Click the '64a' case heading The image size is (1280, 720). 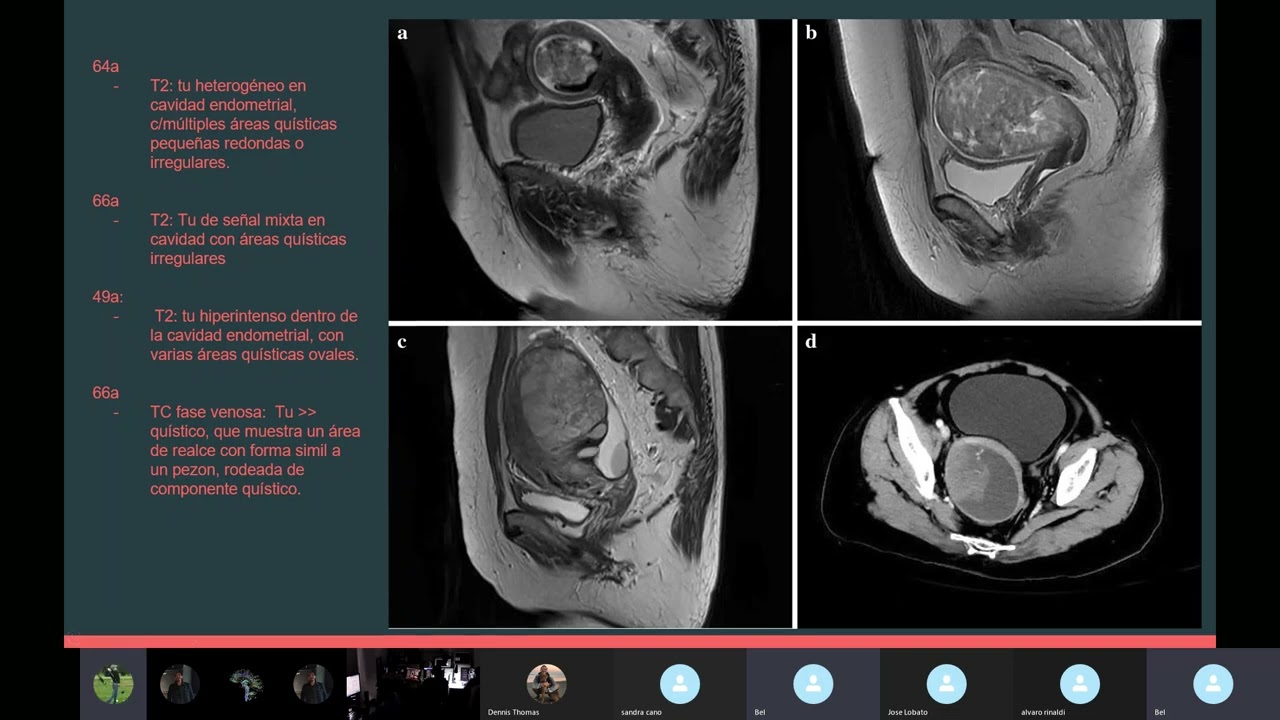[x=105, y=67]
